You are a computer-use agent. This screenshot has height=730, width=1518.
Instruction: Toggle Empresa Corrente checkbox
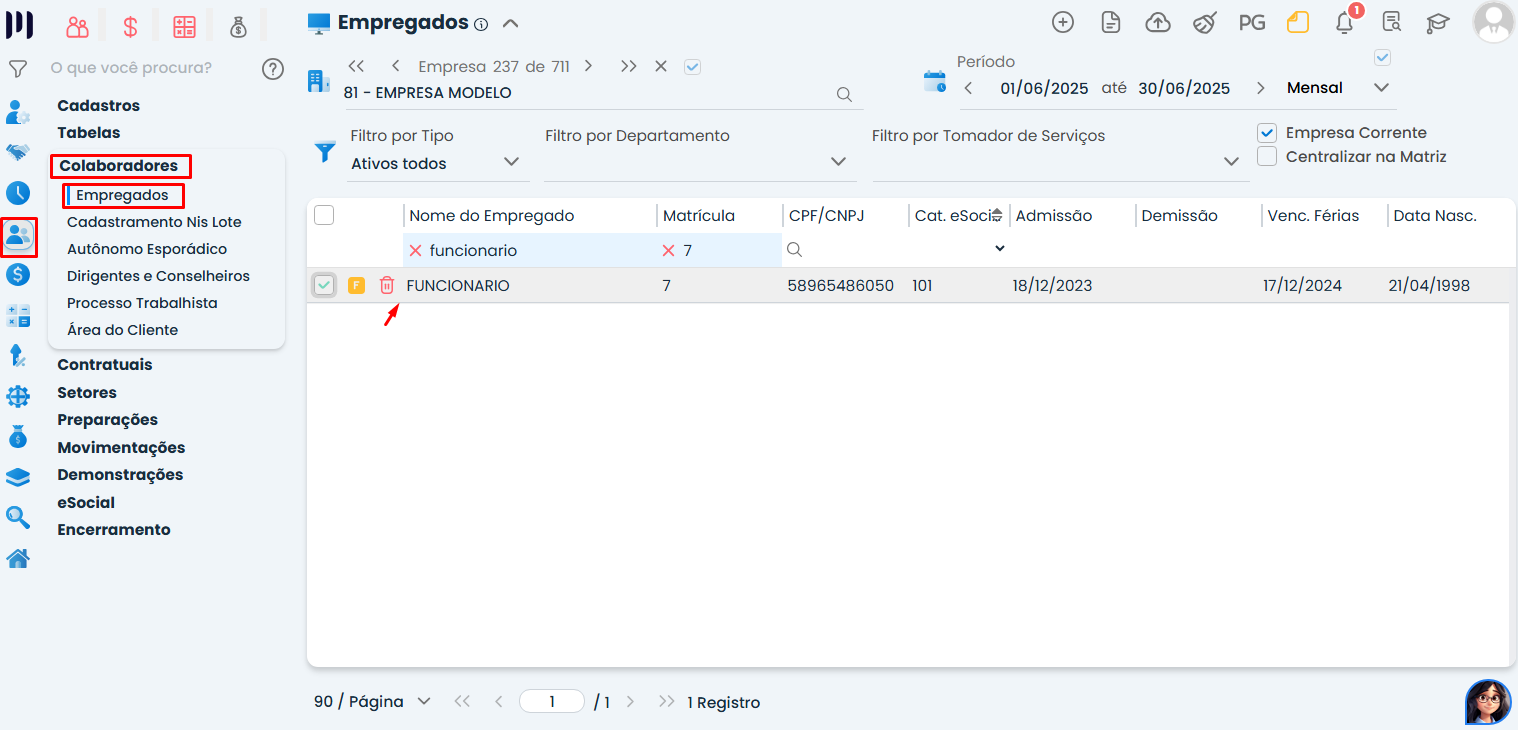click(1267, 133)
